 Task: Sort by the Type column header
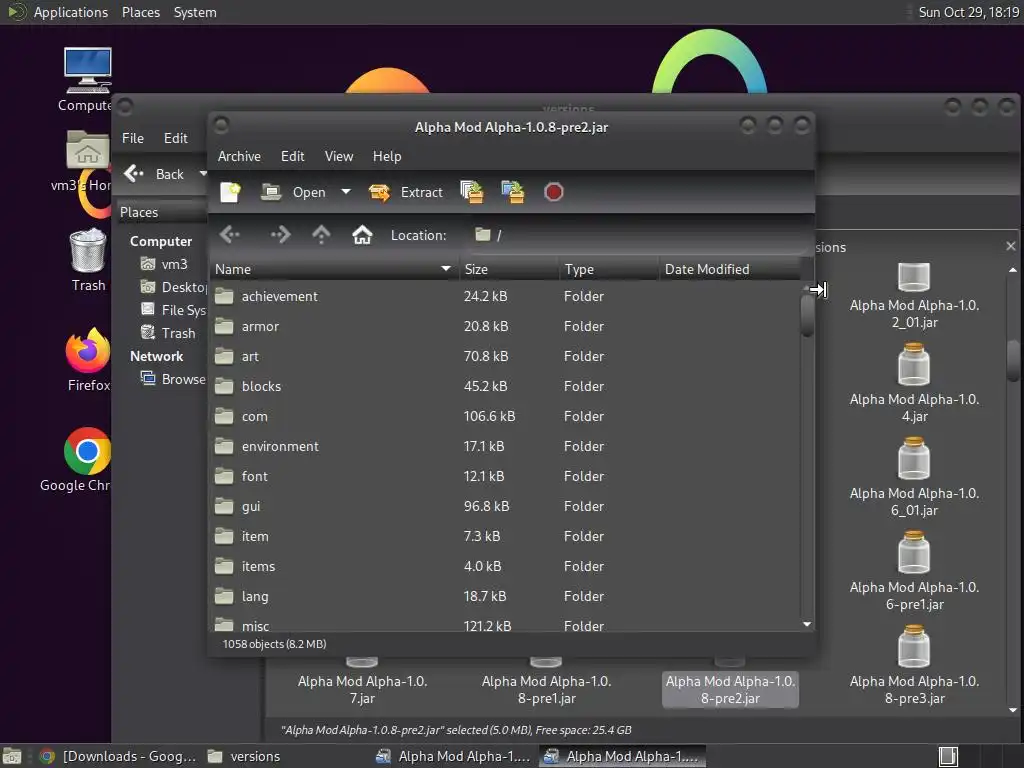click(x=609, y=269)
